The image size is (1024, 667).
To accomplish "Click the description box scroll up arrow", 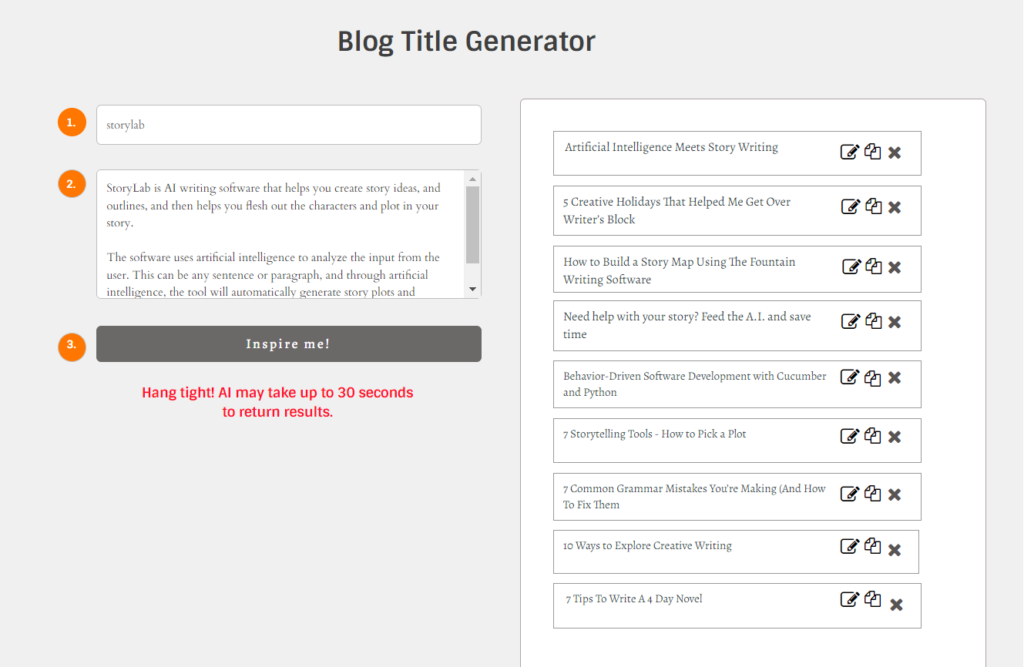I will tap(473, 179).
